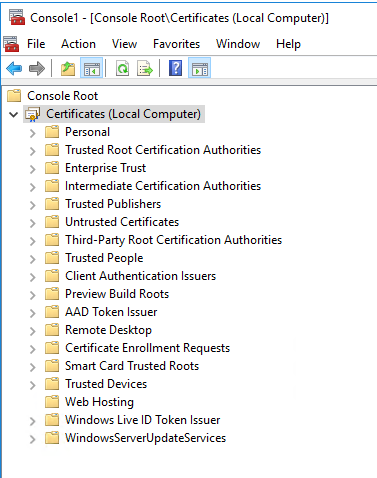Image resolution: width=377 pixels, height=478 pixels.
Task: Expand Smart Card Trusted Roots node
Action: pos(32,367)
